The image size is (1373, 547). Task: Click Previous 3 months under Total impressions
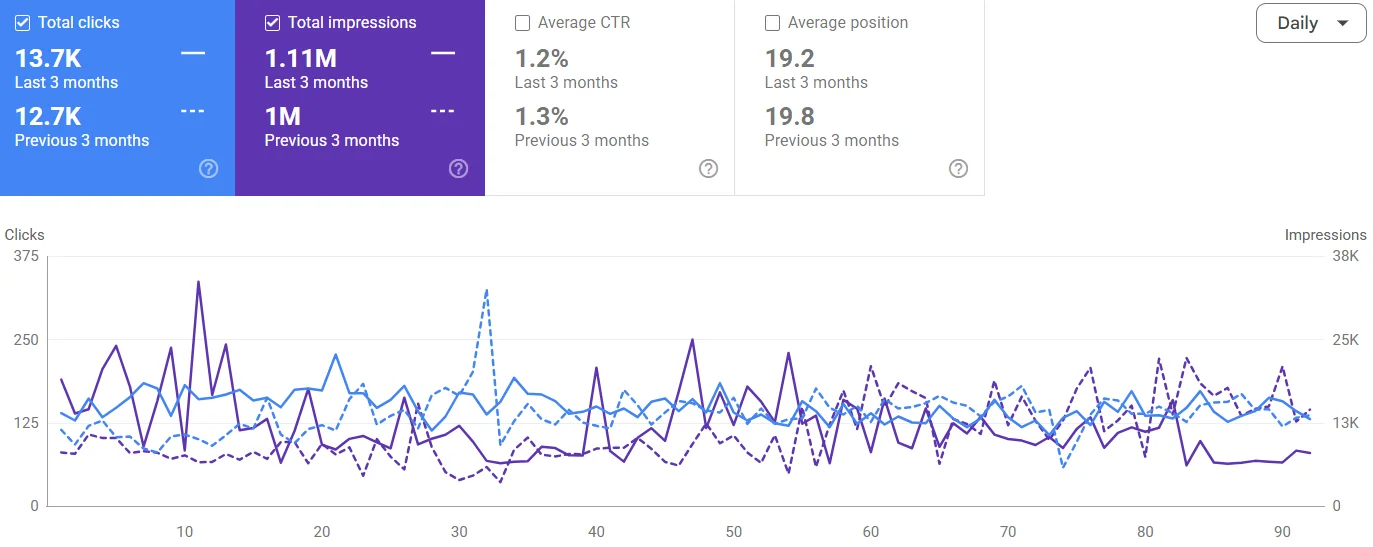(x=332, y=140)
